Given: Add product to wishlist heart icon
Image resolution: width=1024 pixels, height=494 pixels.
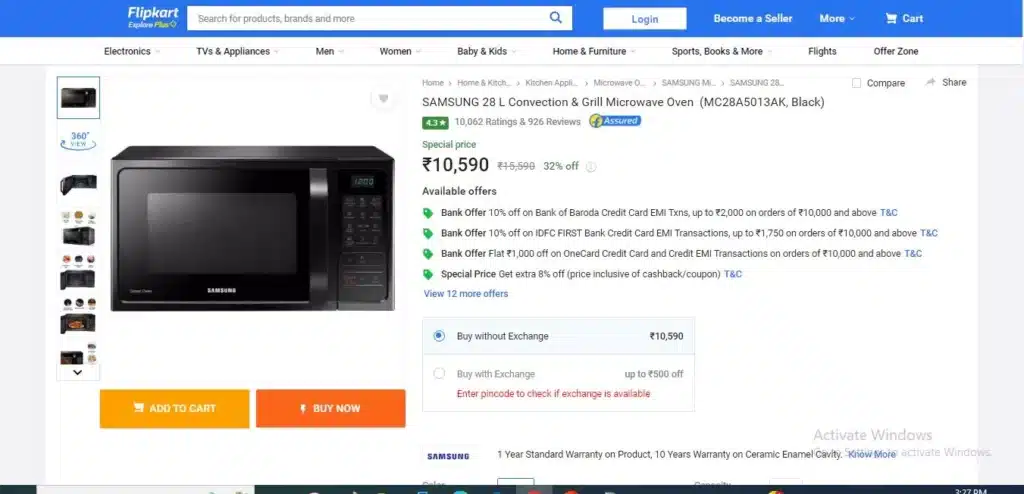Looking at the screenshot, I should pos(383,99).
